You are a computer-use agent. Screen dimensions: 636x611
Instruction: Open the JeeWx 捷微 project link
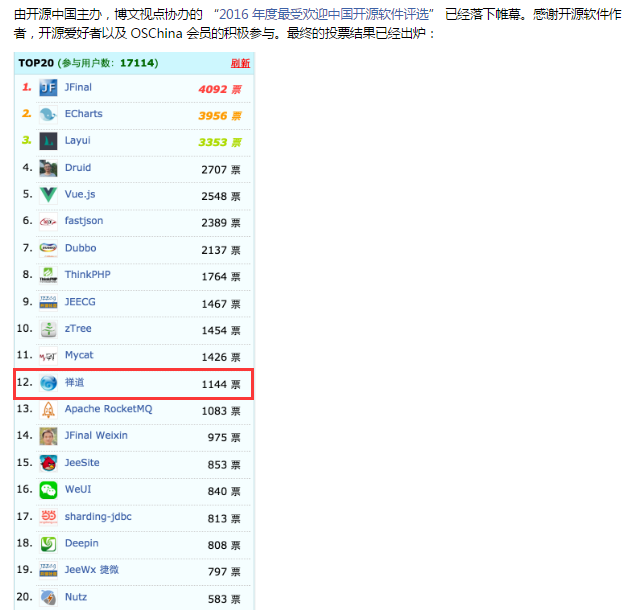coord(92,570)
